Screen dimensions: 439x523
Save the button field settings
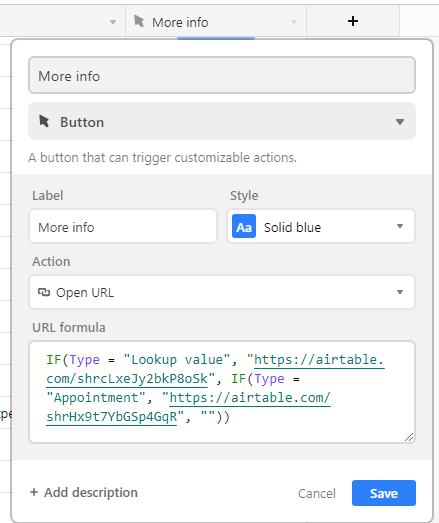[x=384, y=493]
